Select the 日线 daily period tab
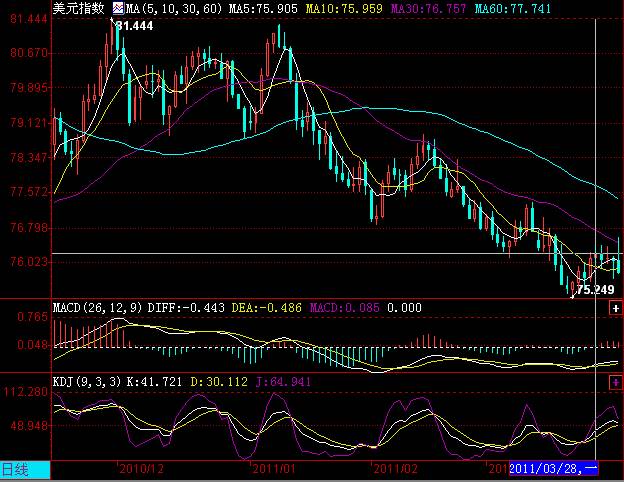Image resolution: width=624 pixels, height=482 pixels. click(x=25, y=470)
